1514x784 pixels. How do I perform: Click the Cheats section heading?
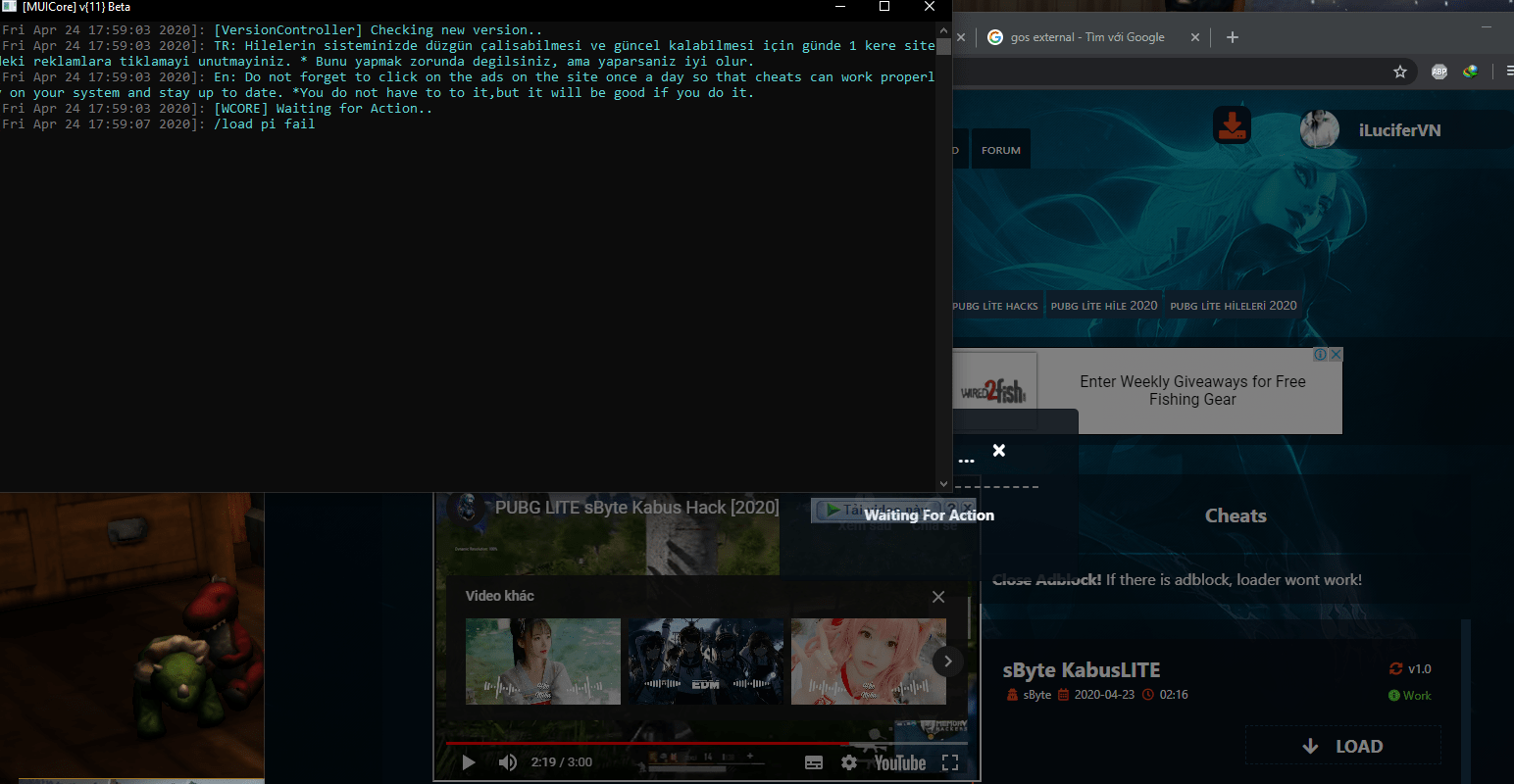tap(1236, 515)
